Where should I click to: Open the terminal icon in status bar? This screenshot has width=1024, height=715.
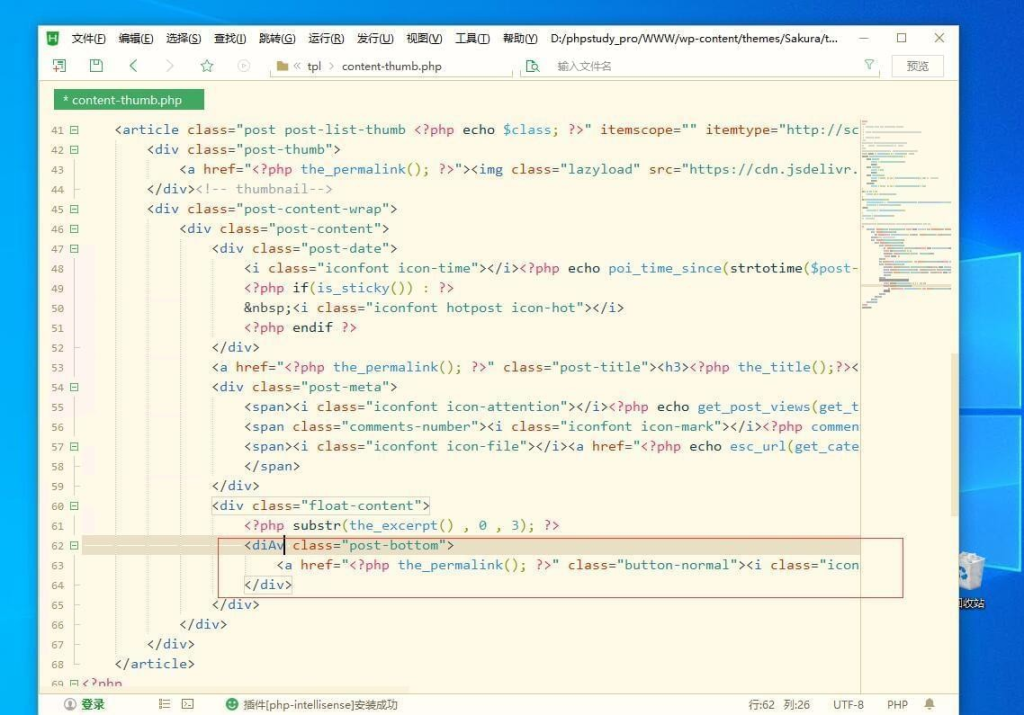pyautogui.click(x=187, y=704)
